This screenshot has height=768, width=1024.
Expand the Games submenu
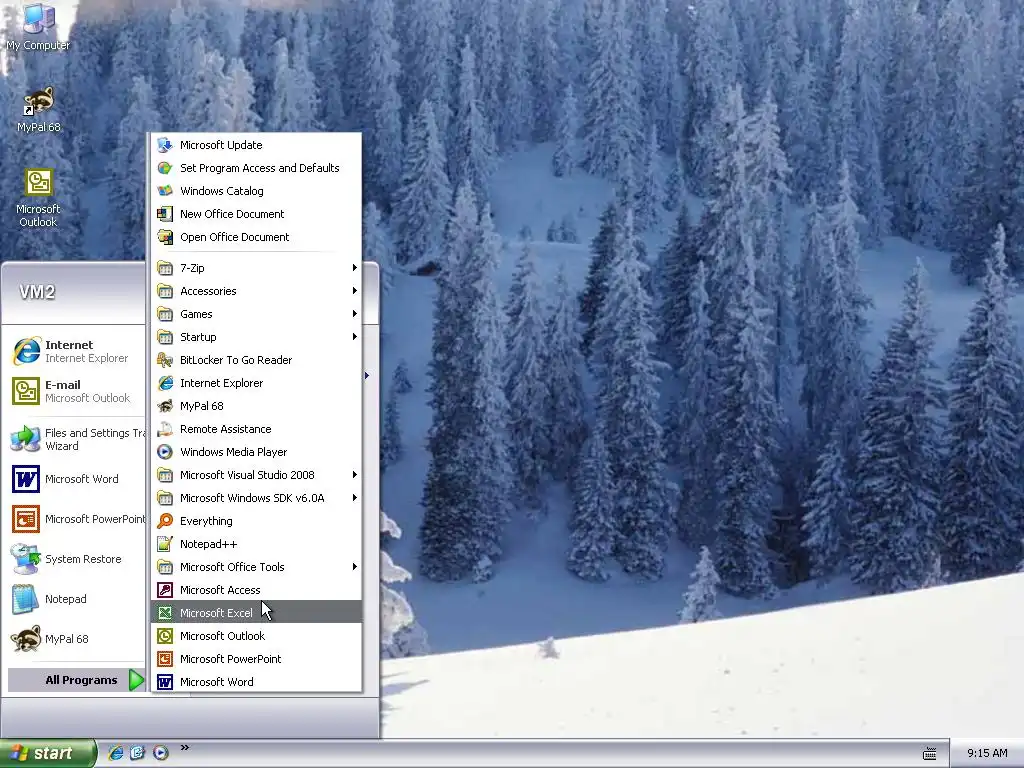point(256,313)
